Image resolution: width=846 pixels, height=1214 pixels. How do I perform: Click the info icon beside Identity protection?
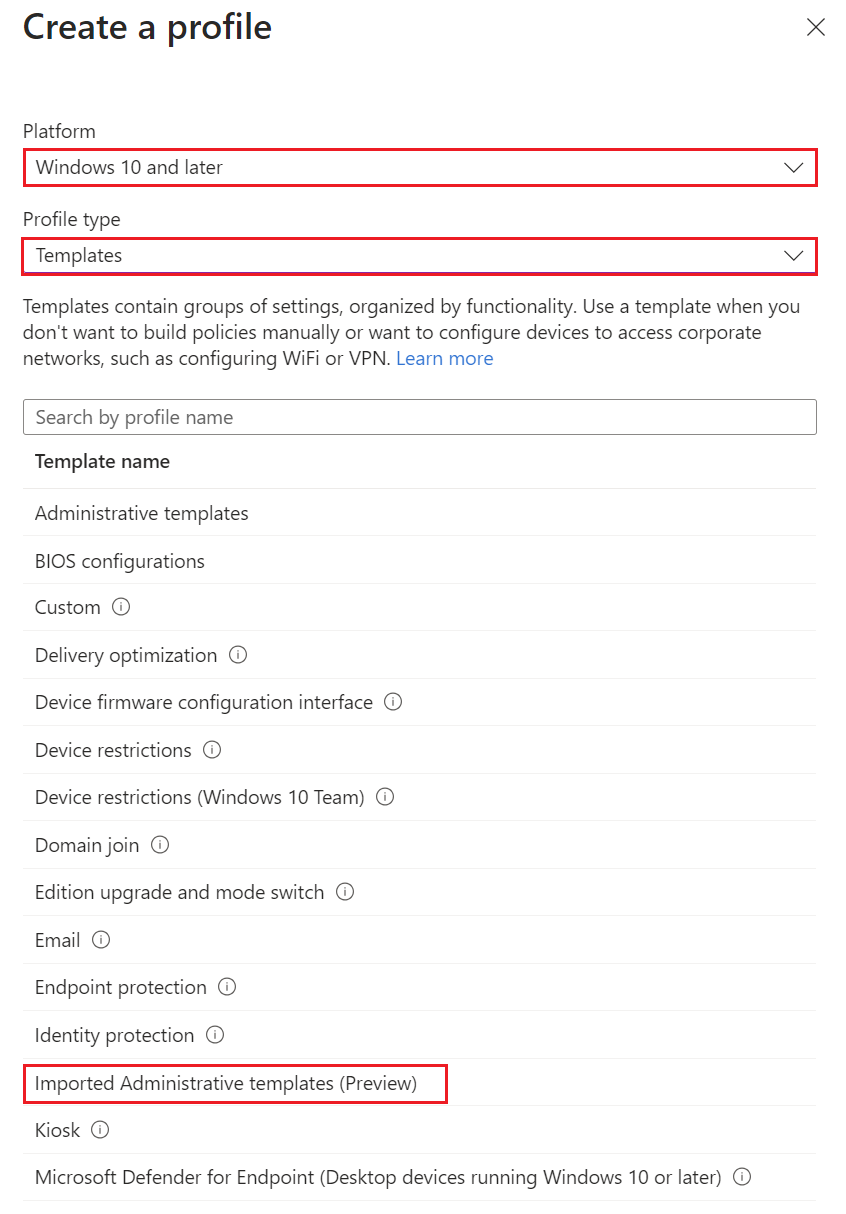point(214,1035)
